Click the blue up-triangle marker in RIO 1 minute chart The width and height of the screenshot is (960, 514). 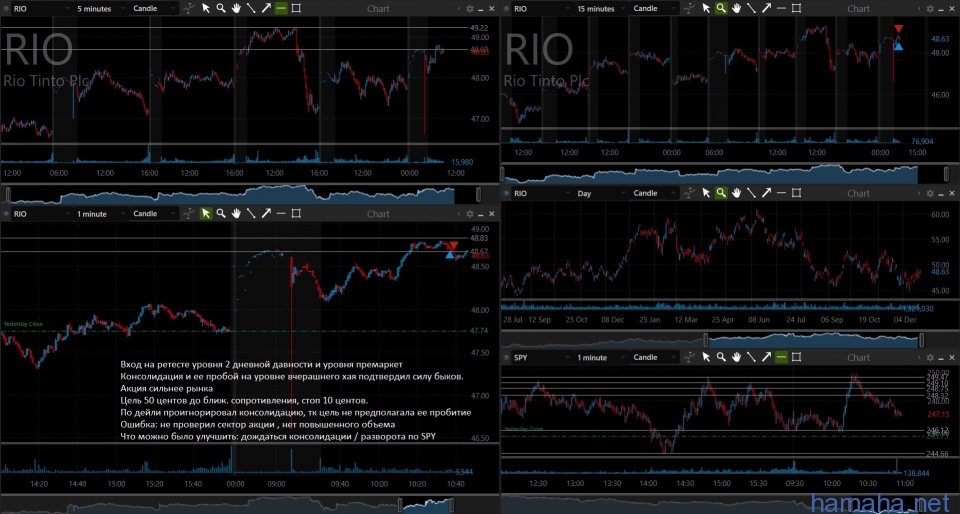[450, 255]
